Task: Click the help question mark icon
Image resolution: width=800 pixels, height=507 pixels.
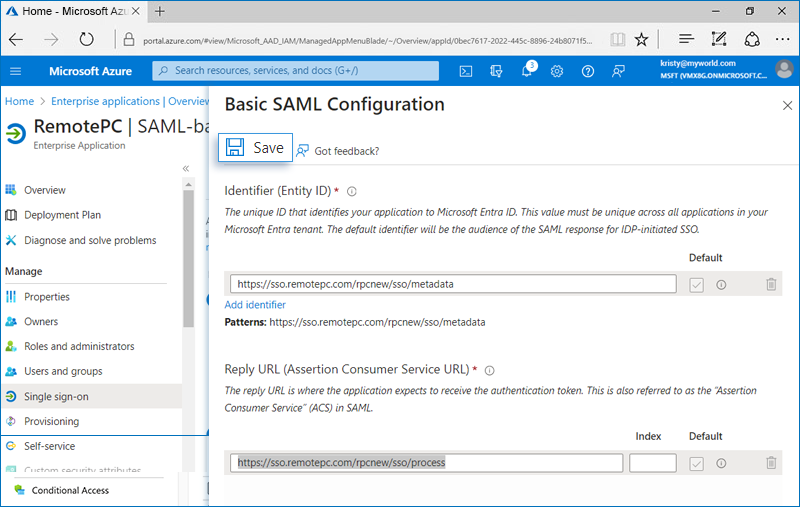Action: [x=588, y=71]
